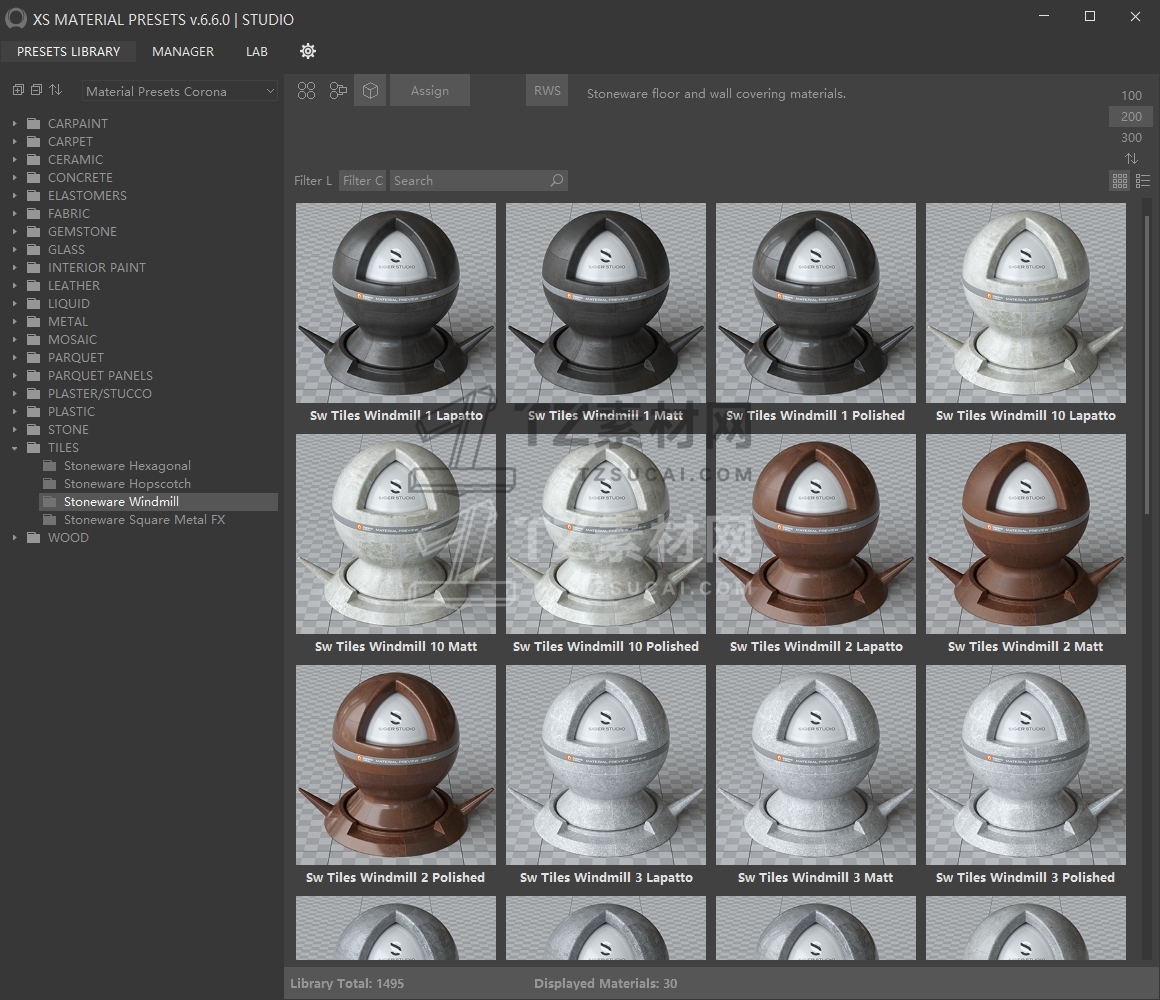1160x1000 pixels.
Task: Select the FABRIC category
Action: point(69,214)
